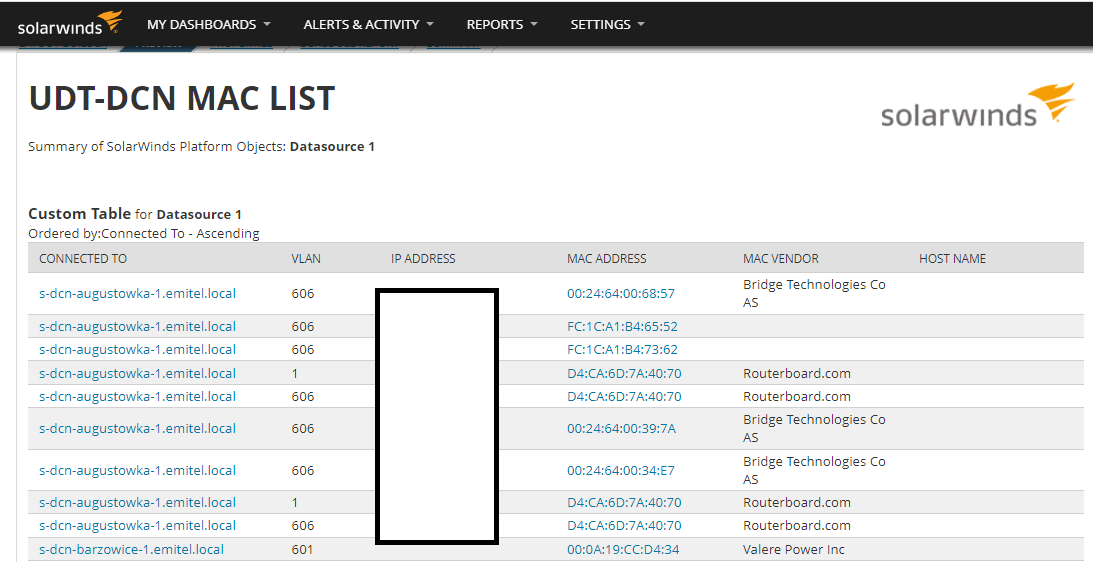Click the HOST NAME column header

tap(952, 259)
